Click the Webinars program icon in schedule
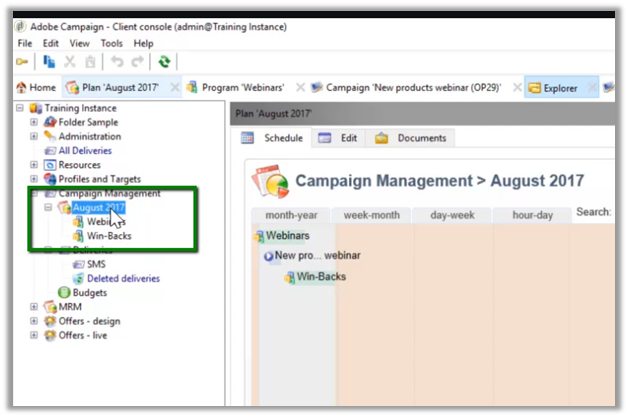Screen dimensions: 628x417 click(260, 235)
